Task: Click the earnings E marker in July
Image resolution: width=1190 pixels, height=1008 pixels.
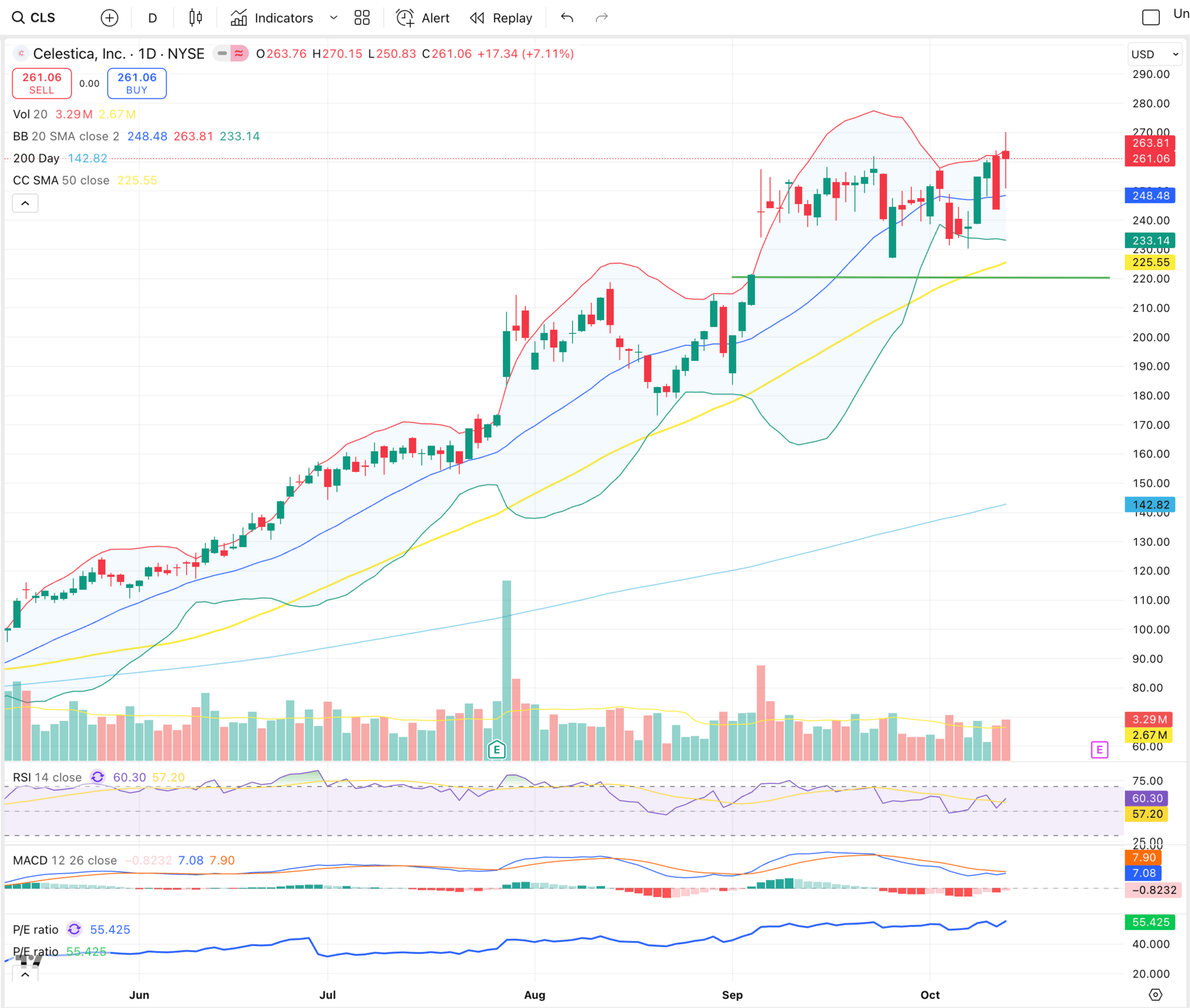Action: [496, 750]
